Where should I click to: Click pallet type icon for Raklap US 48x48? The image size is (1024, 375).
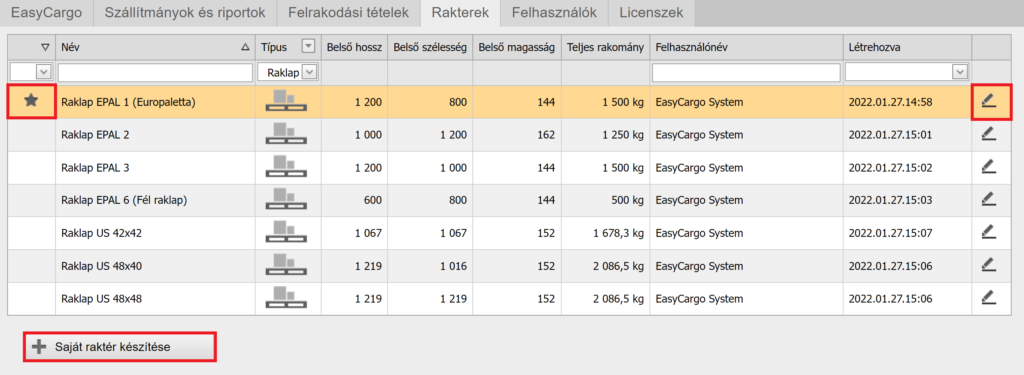[x=286, y=298]
